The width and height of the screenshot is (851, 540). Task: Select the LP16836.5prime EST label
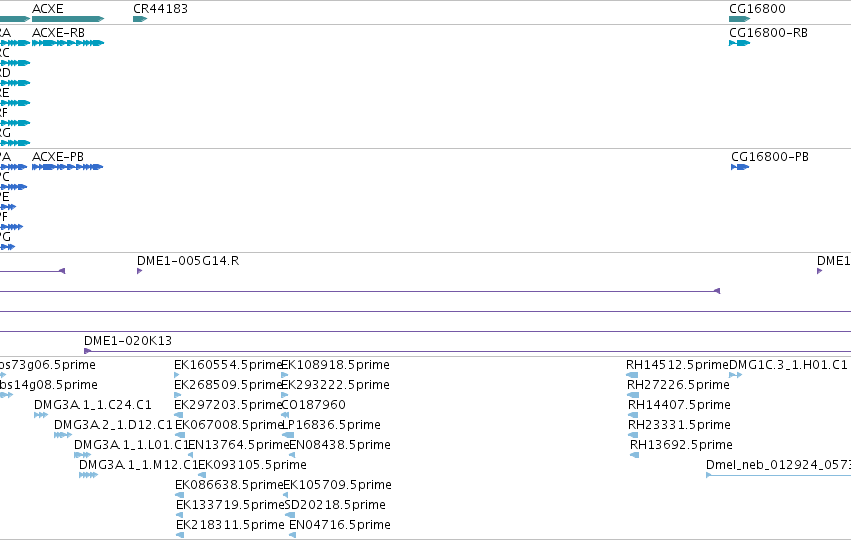point(331,425)
